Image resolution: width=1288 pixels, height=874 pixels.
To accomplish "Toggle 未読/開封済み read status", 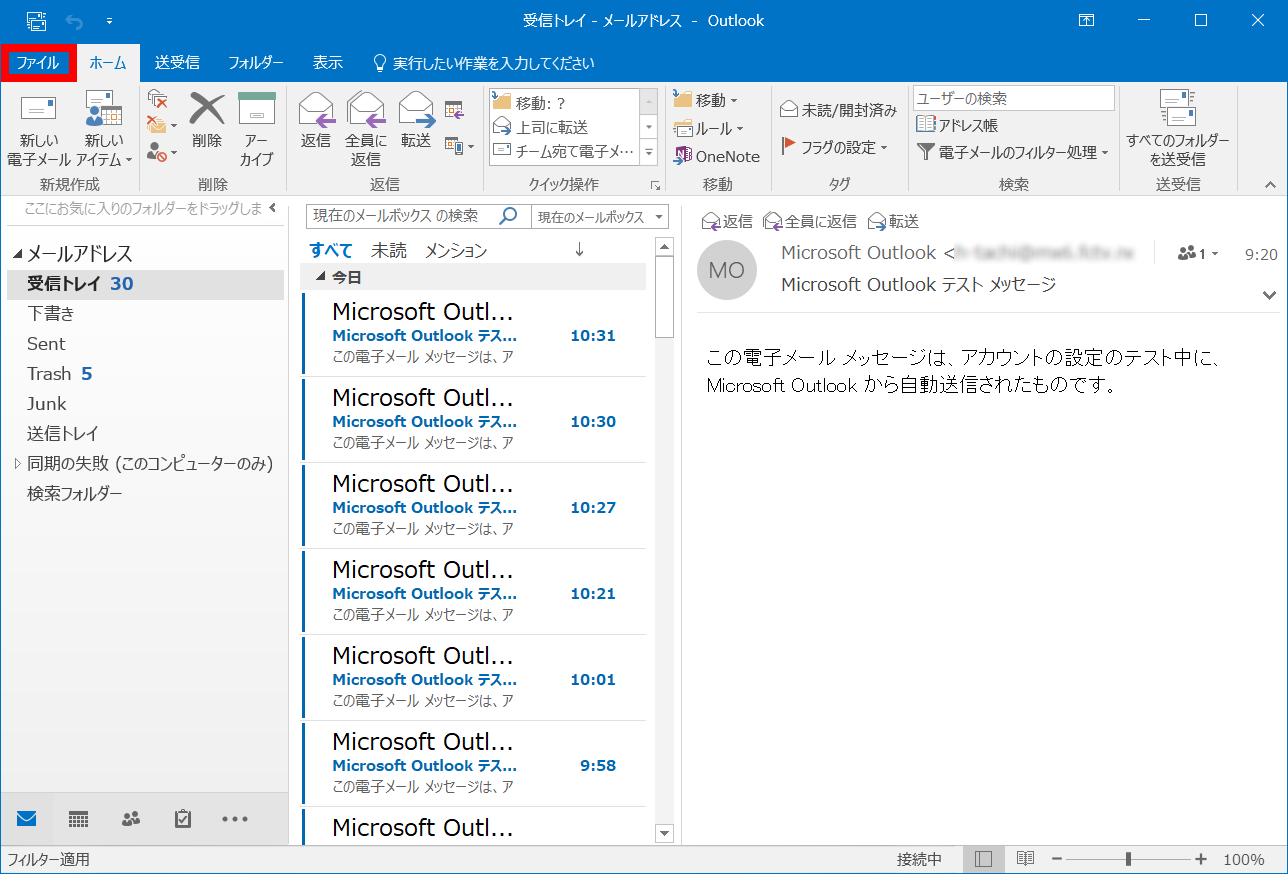I will click(x=838, y=110).
